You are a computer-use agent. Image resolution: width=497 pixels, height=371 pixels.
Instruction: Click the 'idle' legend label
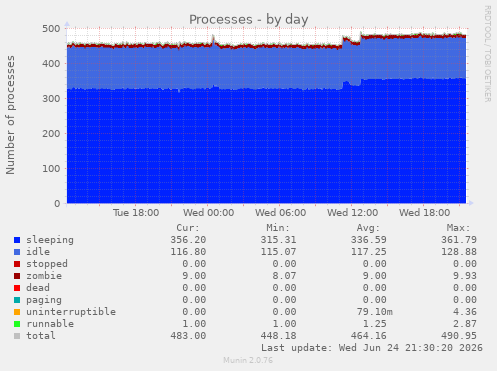tap(38, 252)
